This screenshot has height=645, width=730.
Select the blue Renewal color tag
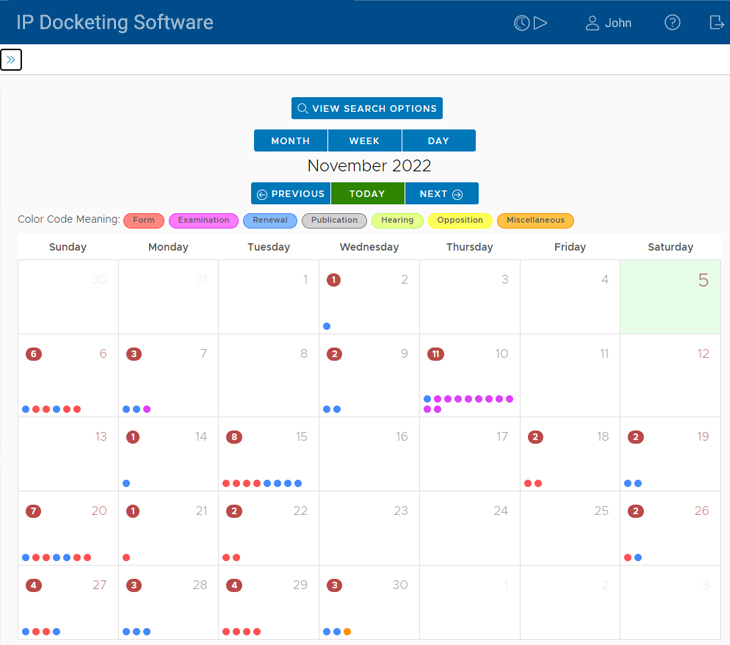coord(269,220)
